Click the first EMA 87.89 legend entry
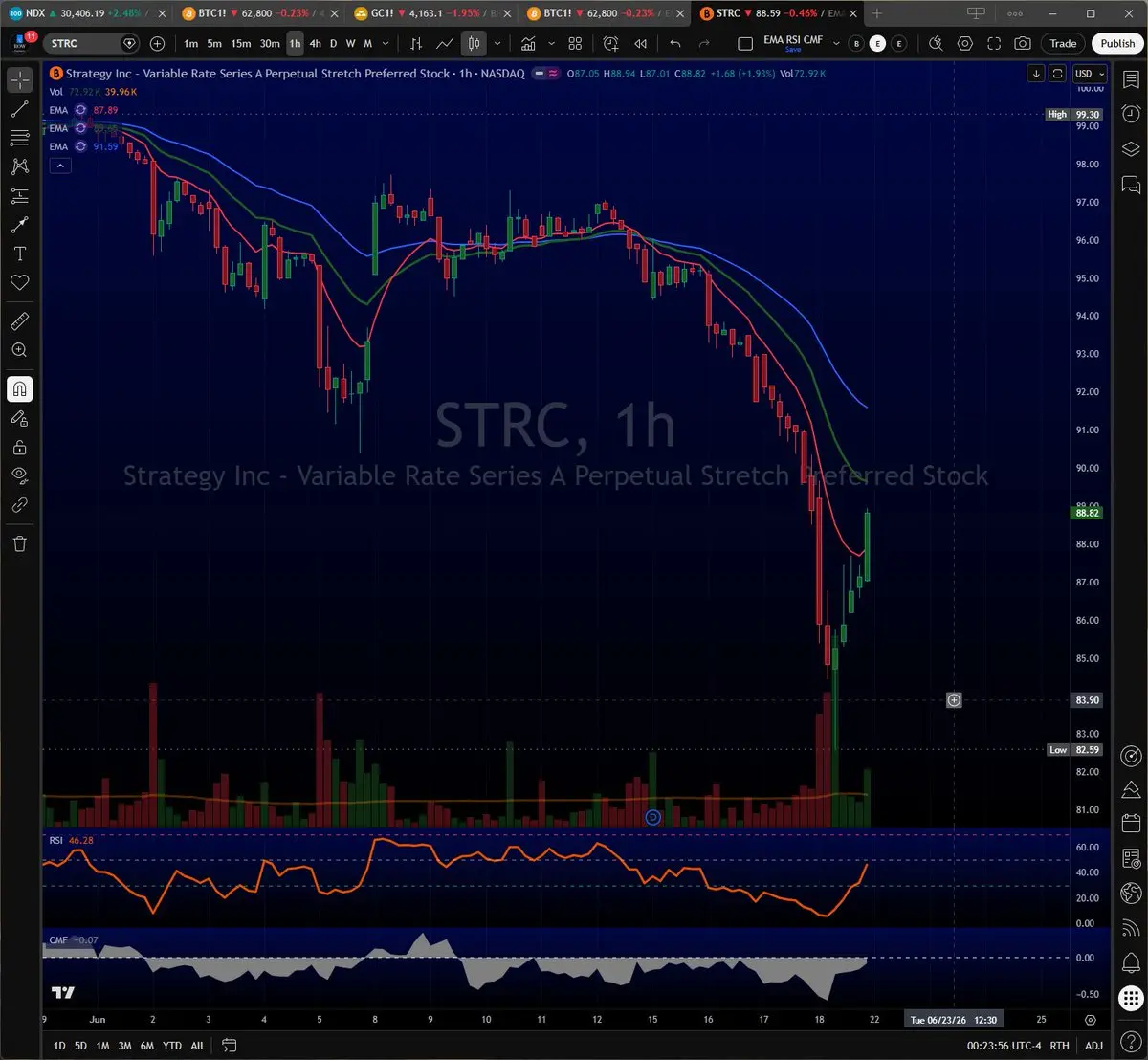Screen dimensions: 1148x1060 [x=84, y=110]
